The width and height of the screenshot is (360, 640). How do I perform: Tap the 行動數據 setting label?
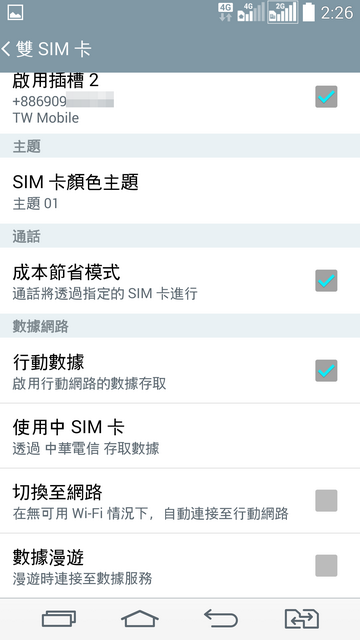coord(48,362)
